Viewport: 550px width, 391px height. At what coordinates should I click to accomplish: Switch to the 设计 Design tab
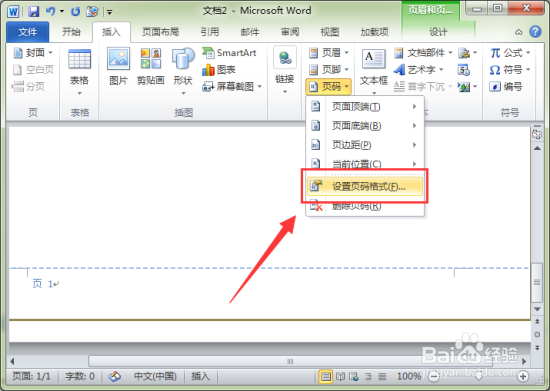(438, 32)
